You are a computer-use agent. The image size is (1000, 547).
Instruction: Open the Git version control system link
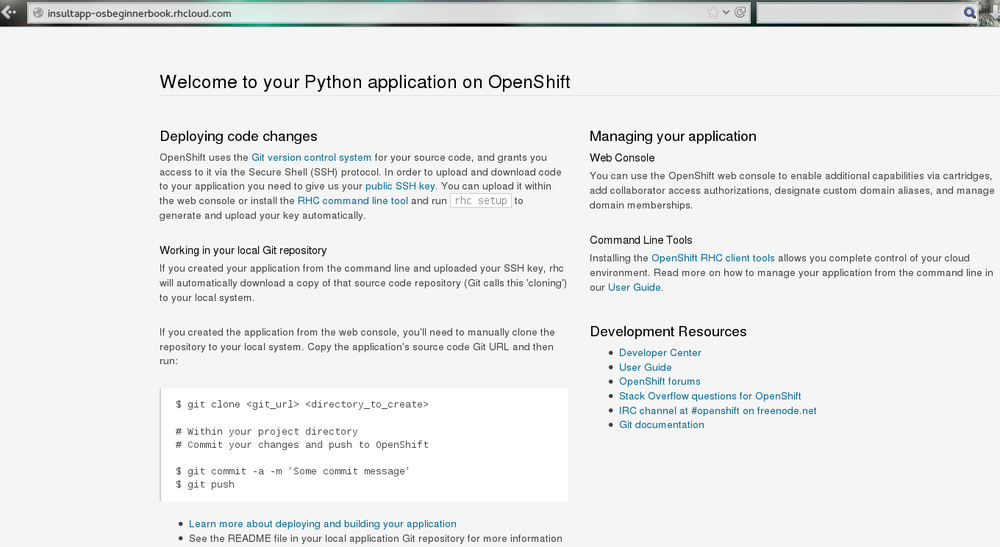coord(311,157)
